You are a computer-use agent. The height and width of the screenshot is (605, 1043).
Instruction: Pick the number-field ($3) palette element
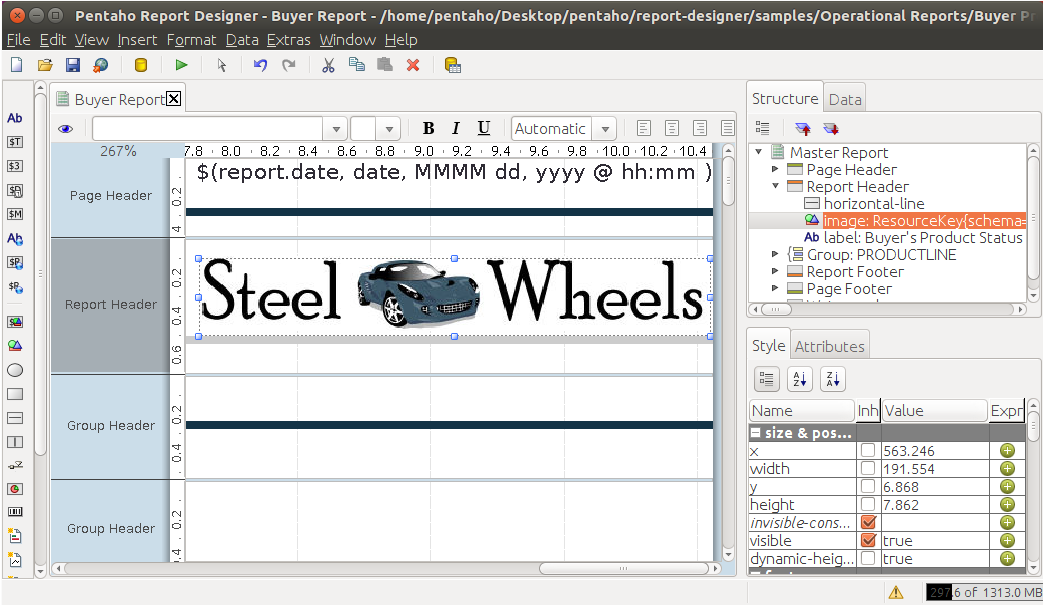(15, 166)
